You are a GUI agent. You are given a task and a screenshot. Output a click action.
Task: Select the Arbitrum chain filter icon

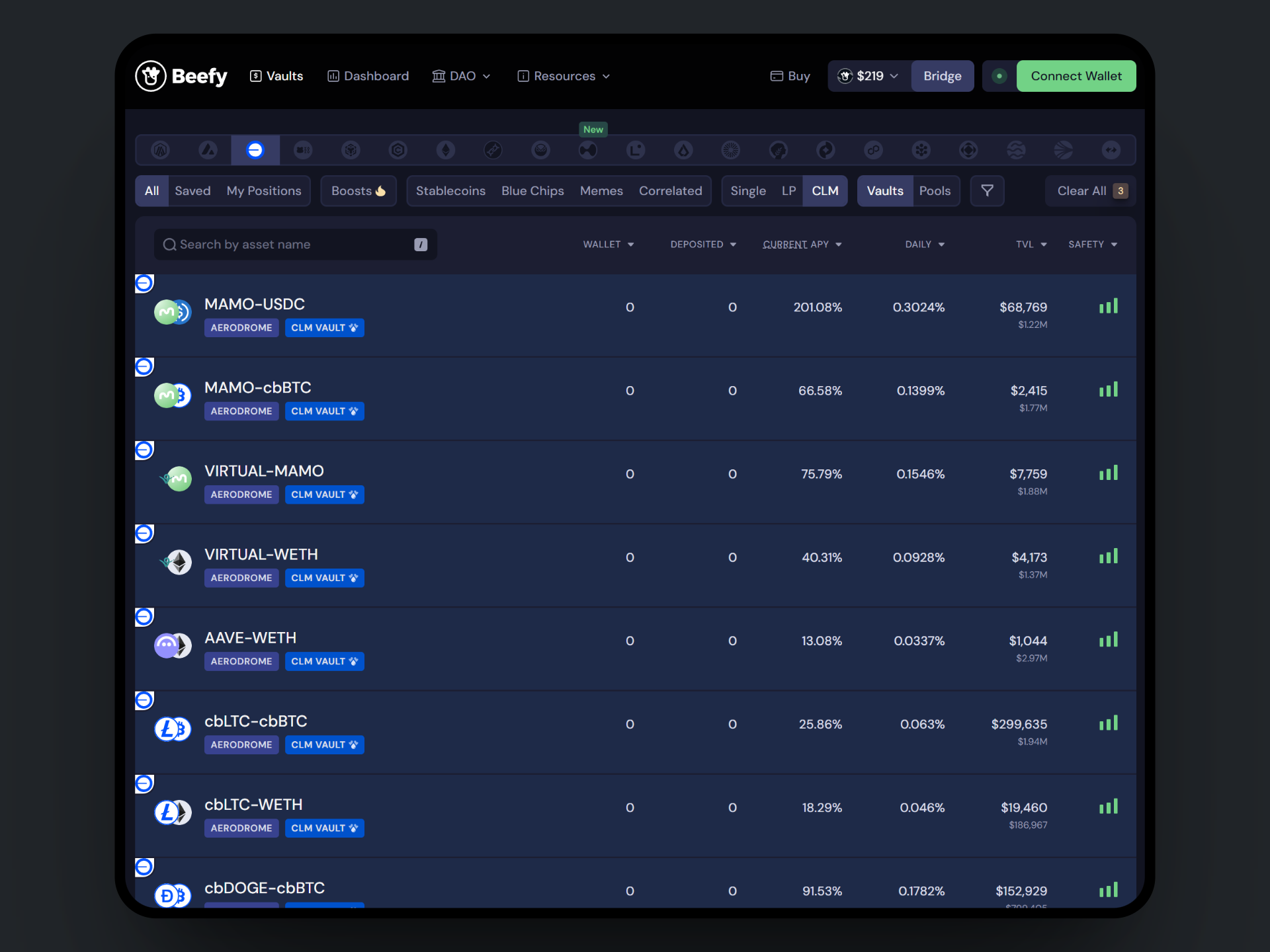(x=160, y=150)
